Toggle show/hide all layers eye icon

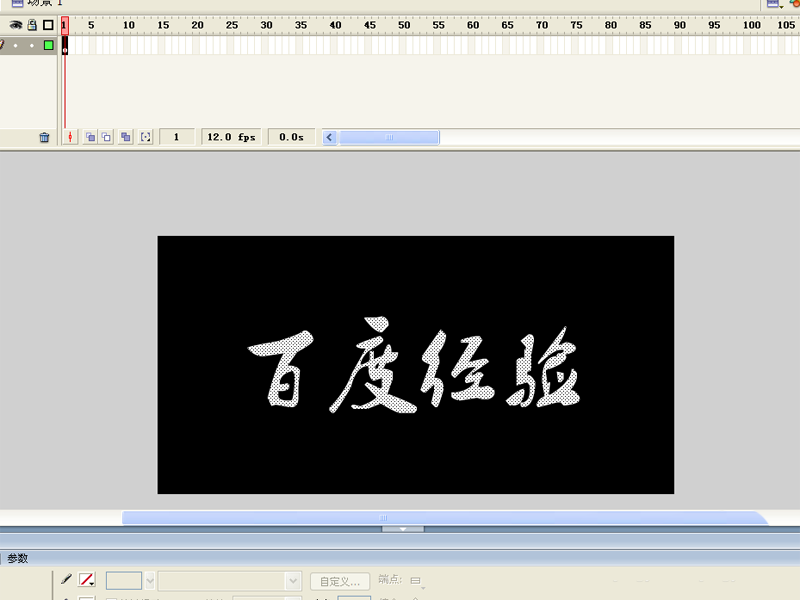coord(16,24)
